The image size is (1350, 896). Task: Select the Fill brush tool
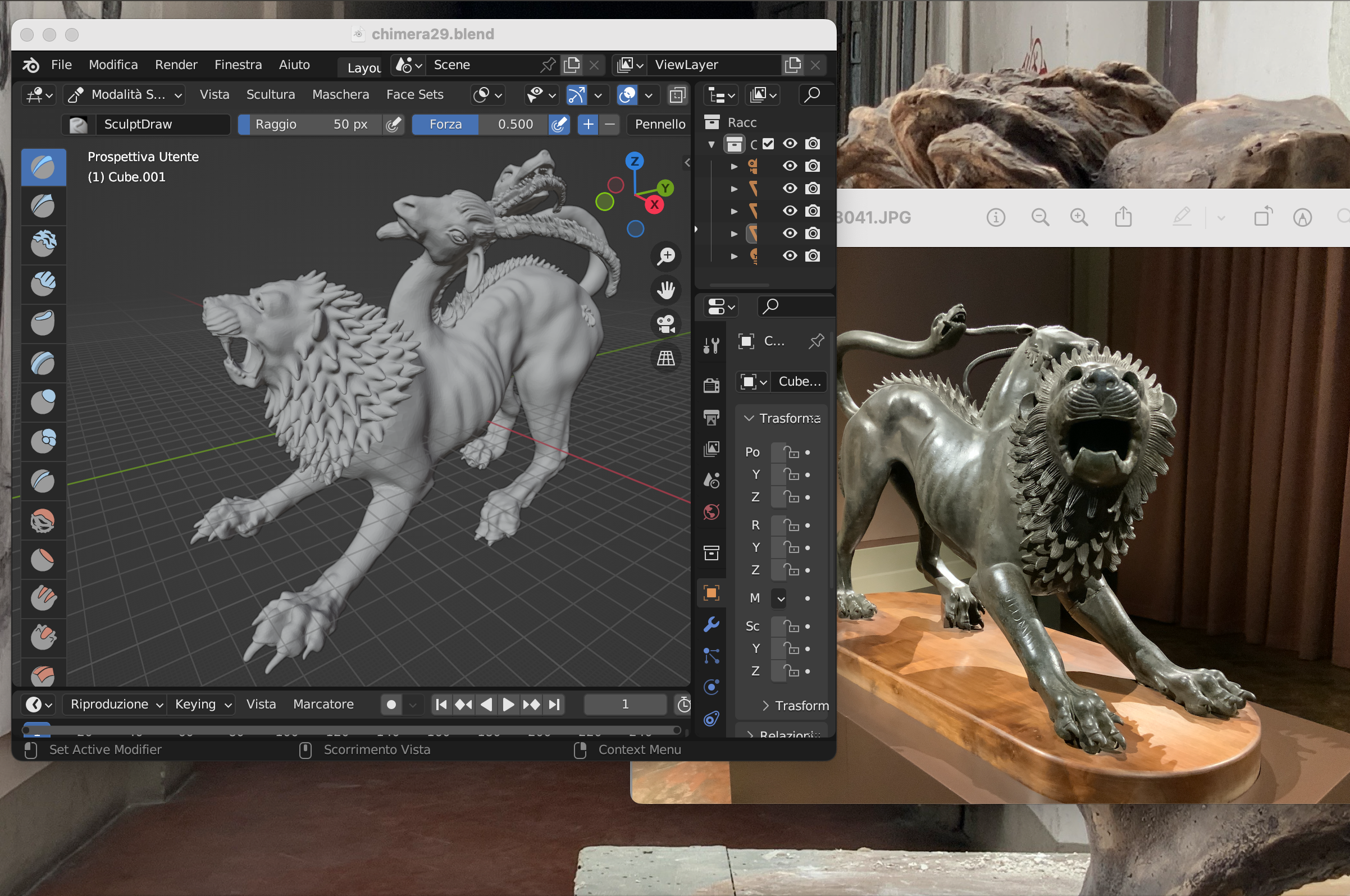[x=43, y=598]
